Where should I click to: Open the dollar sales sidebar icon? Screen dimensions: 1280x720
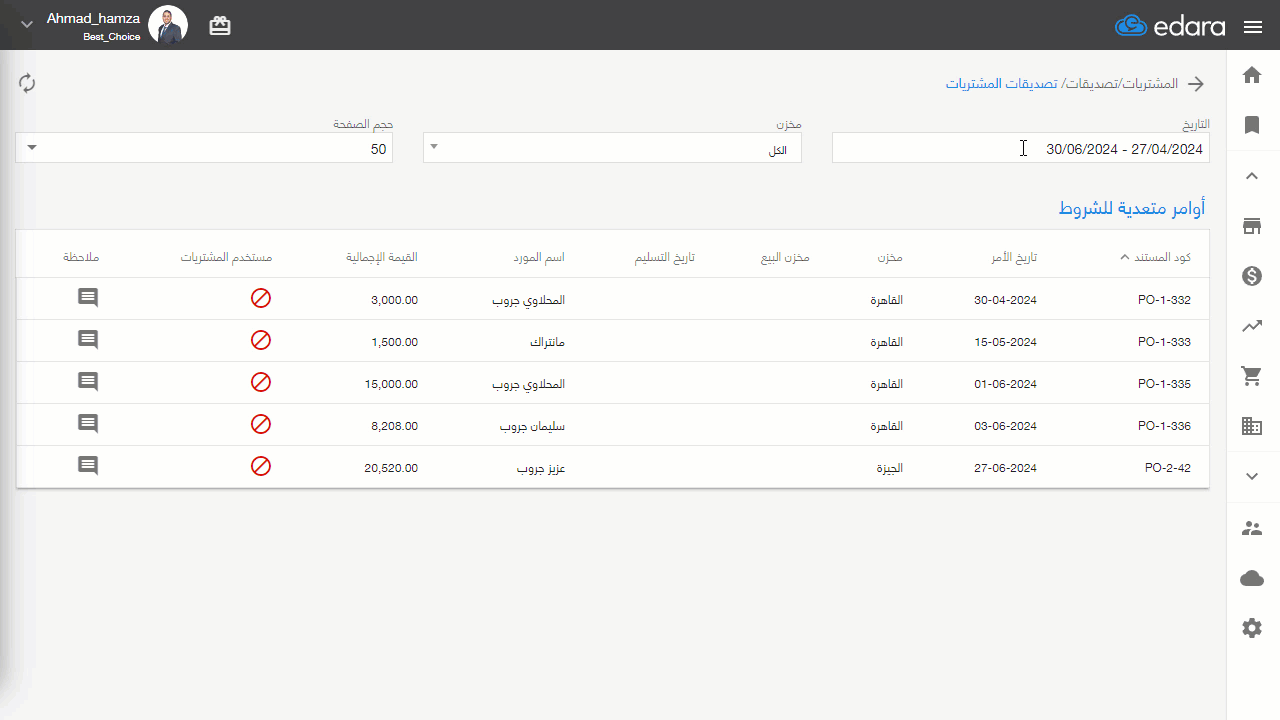click(1252, 276)
